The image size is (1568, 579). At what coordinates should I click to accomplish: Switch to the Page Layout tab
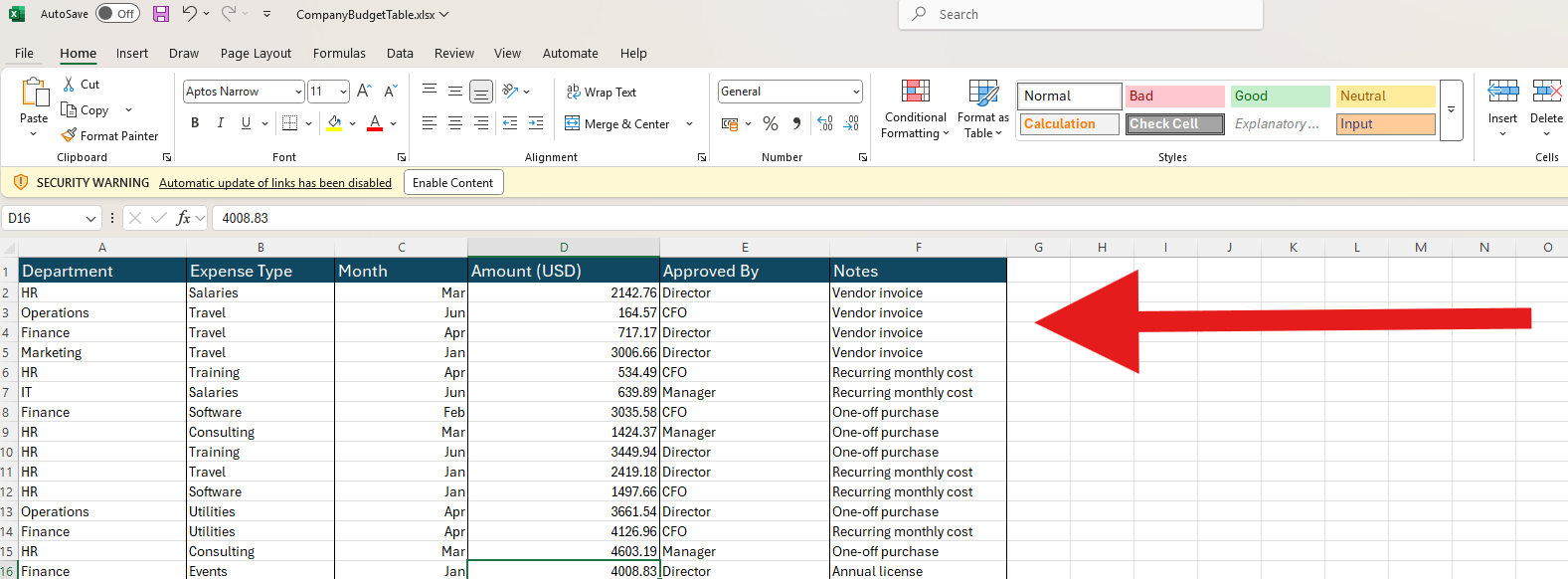pos(256,54)
